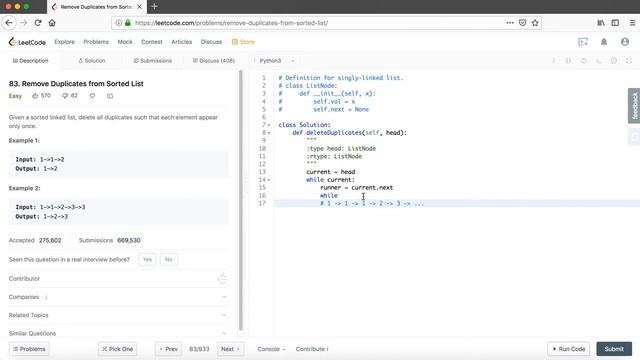This screenshot has width=640, height=360.
Task: Click the Pick One button
Action: pos(118,349)
